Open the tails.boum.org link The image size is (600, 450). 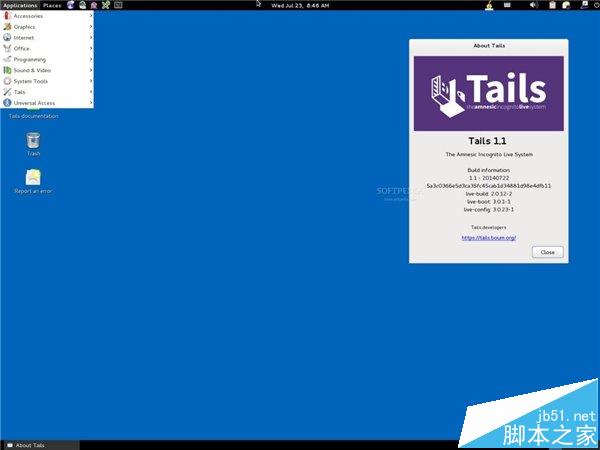point(489,238)
